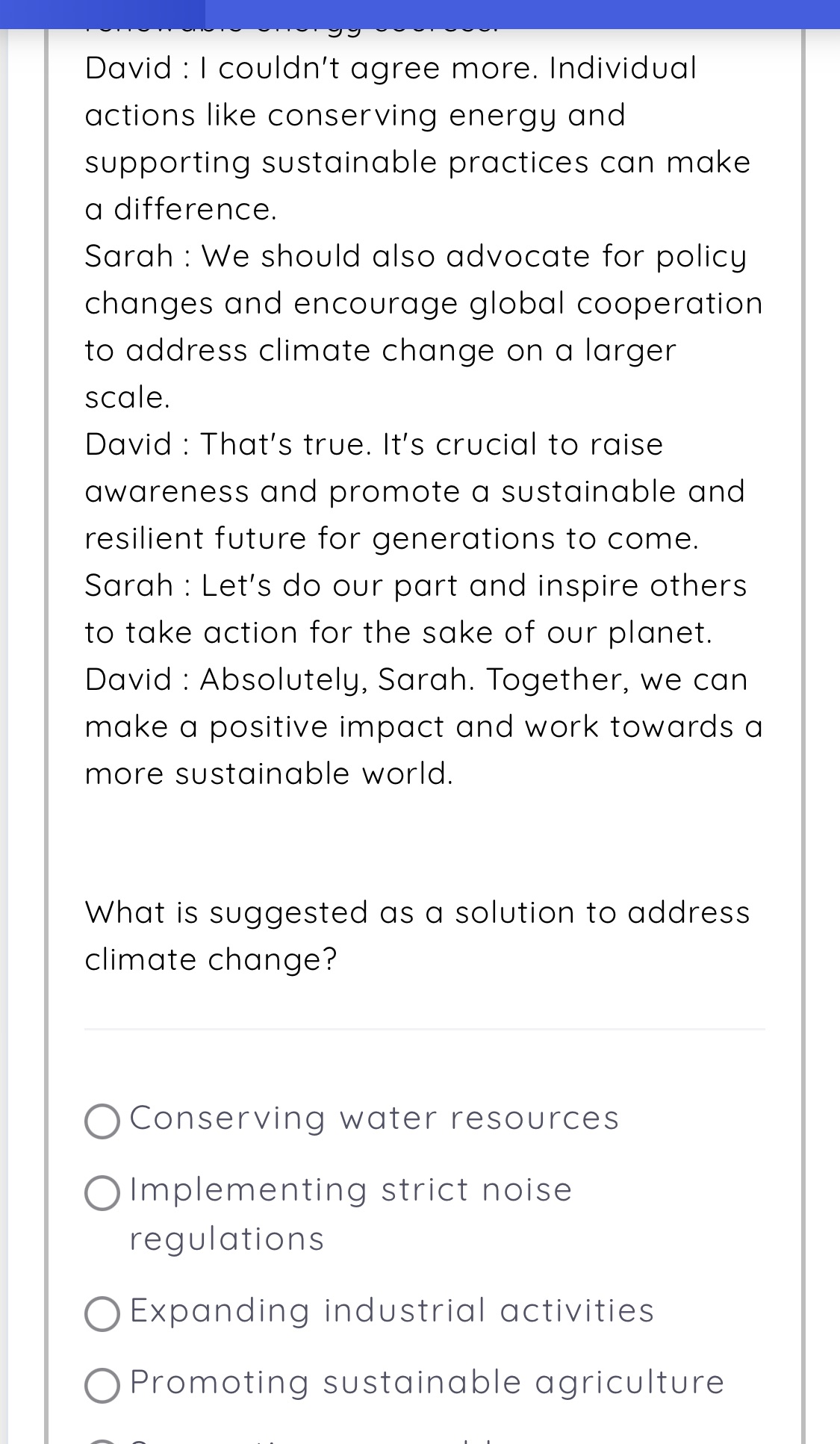
Task: Pick the "Expanding industrial activities" radio button
Action: [102, 1313]
